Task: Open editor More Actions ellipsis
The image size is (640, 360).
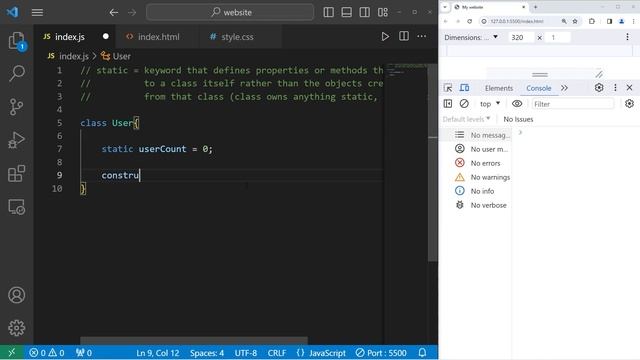Action: click(x=422, y=36)
